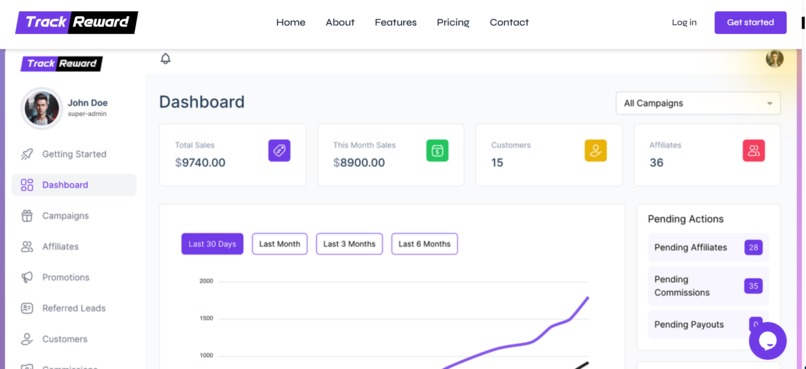Click the Get started button

pyautogui.click(x=750, y=23)
